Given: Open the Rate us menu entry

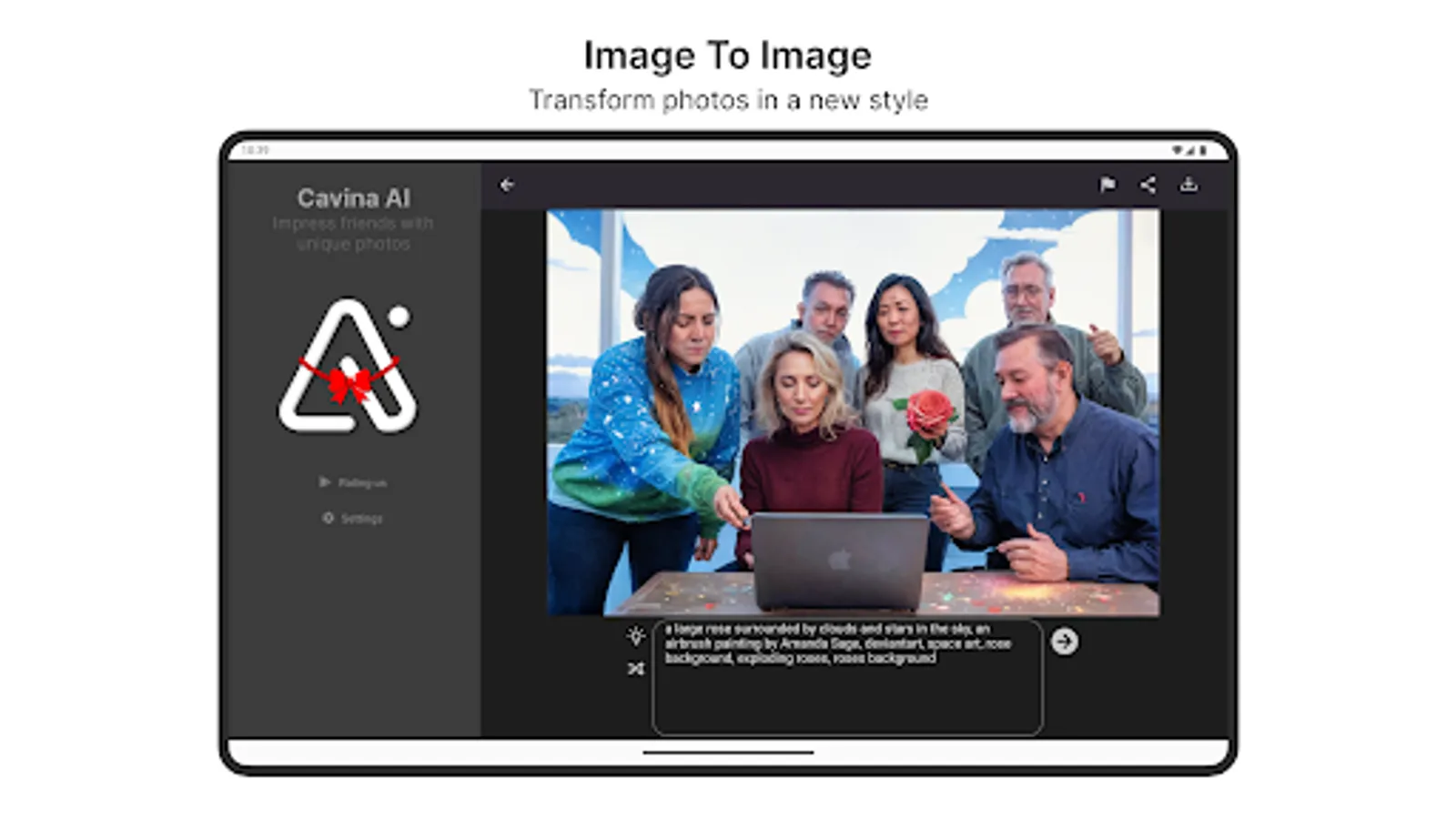Looking at the screenshot, I should pyautogui.click(x=353, y=482).
